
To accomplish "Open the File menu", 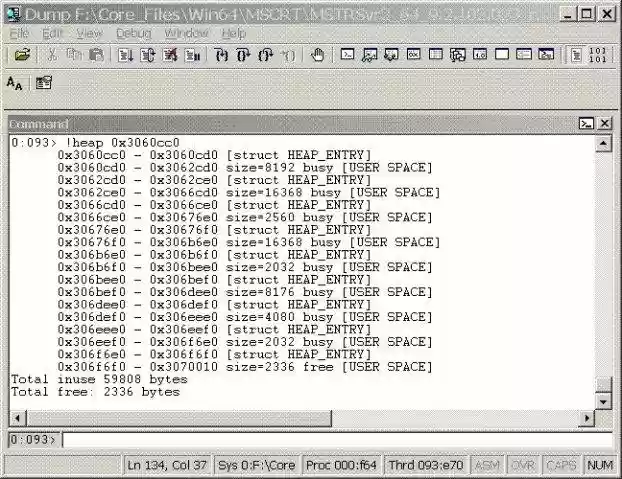I will [19, 33].
